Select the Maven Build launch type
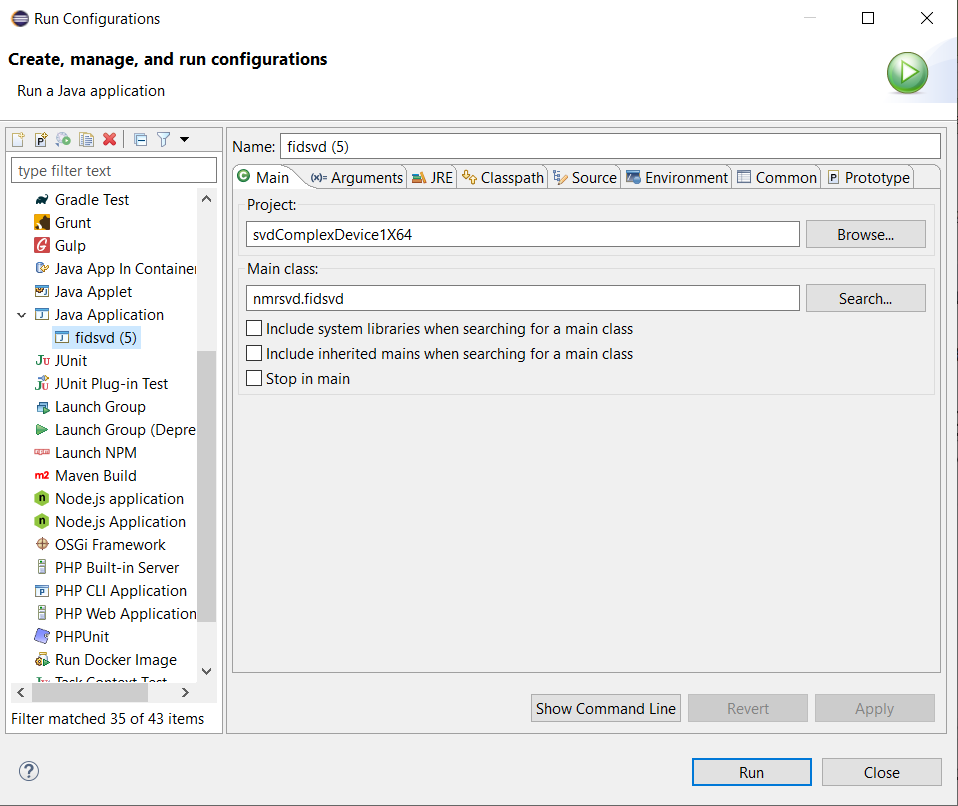958x806 pixels. coord(95,476)
